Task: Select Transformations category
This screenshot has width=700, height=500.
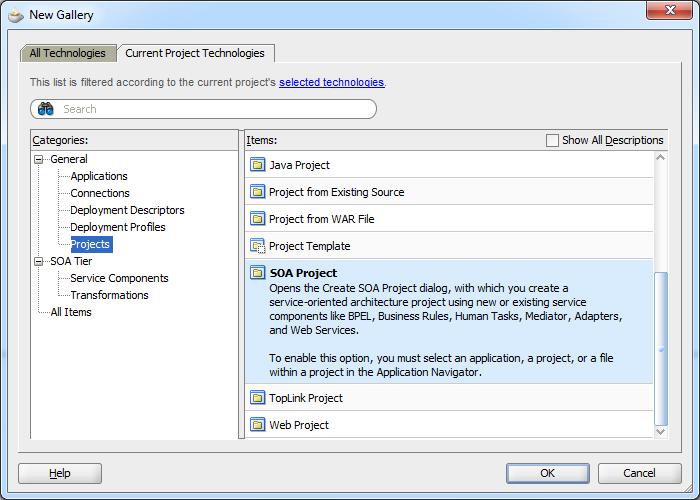Action: [x=109, y=295]
